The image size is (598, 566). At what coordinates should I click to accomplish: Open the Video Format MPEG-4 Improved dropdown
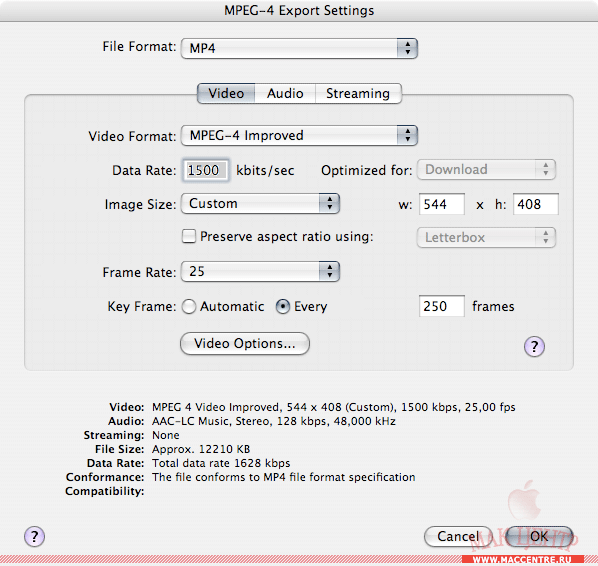tap(299, 135)
